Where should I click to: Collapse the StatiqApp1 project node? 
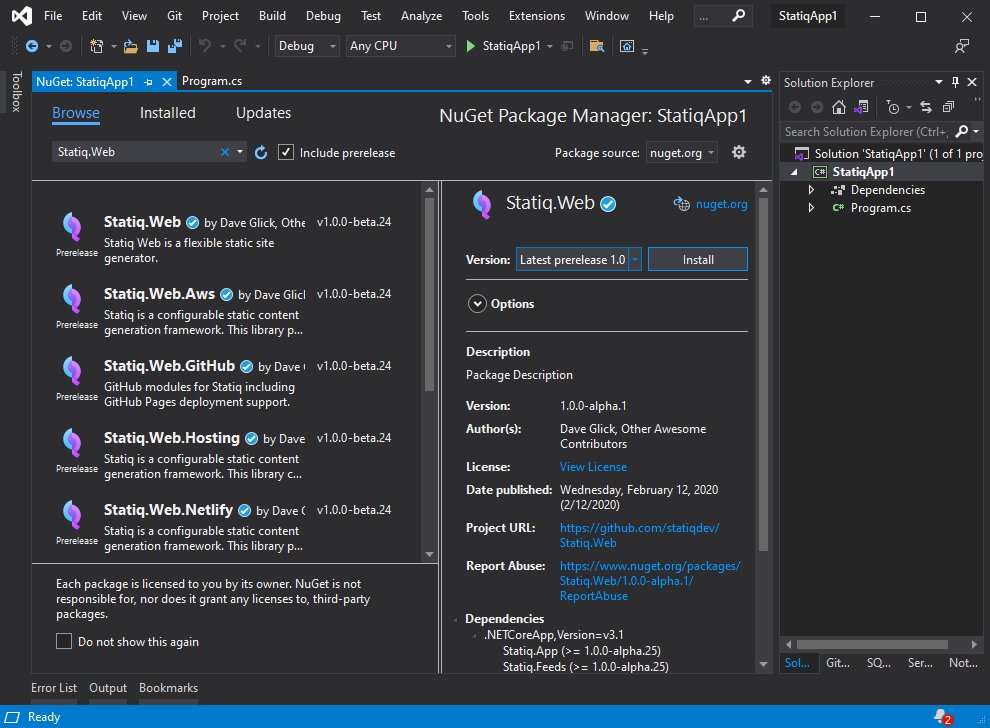tap(794, 172)
